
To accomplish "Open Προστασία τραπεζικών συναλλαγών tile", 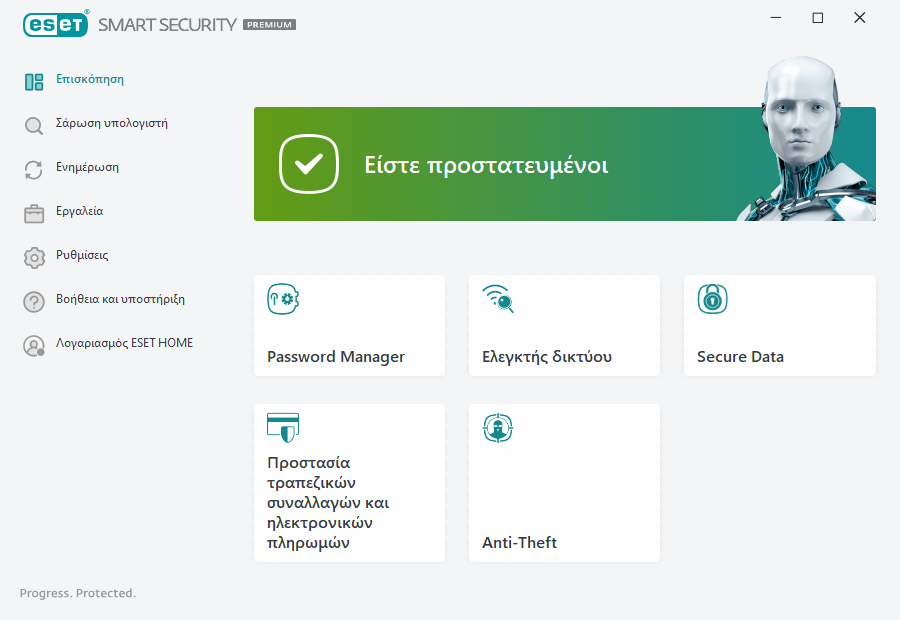I will click(349, 483).
